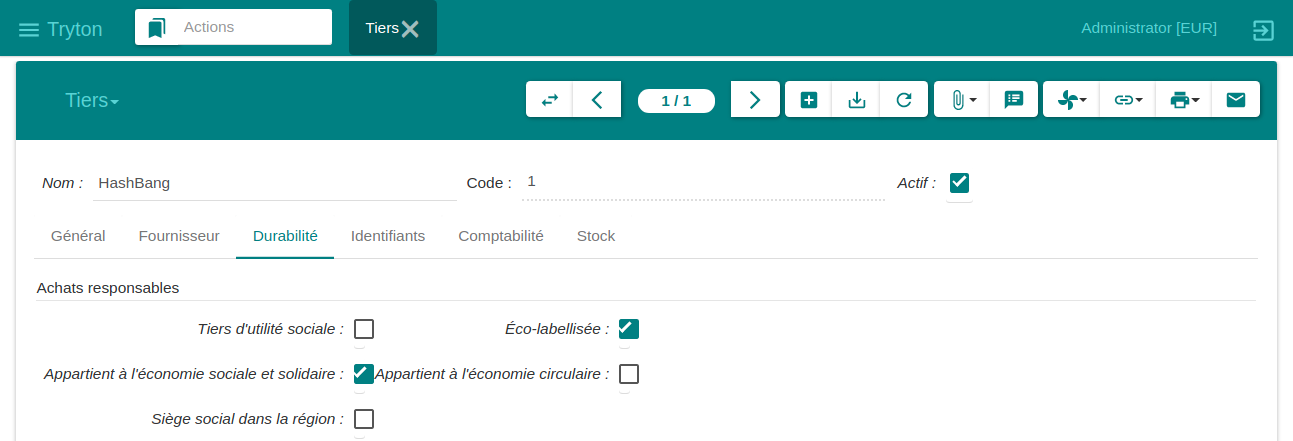Switch to the Général tab
Screen dimensions: 1293x441
[x=78, y=237]
